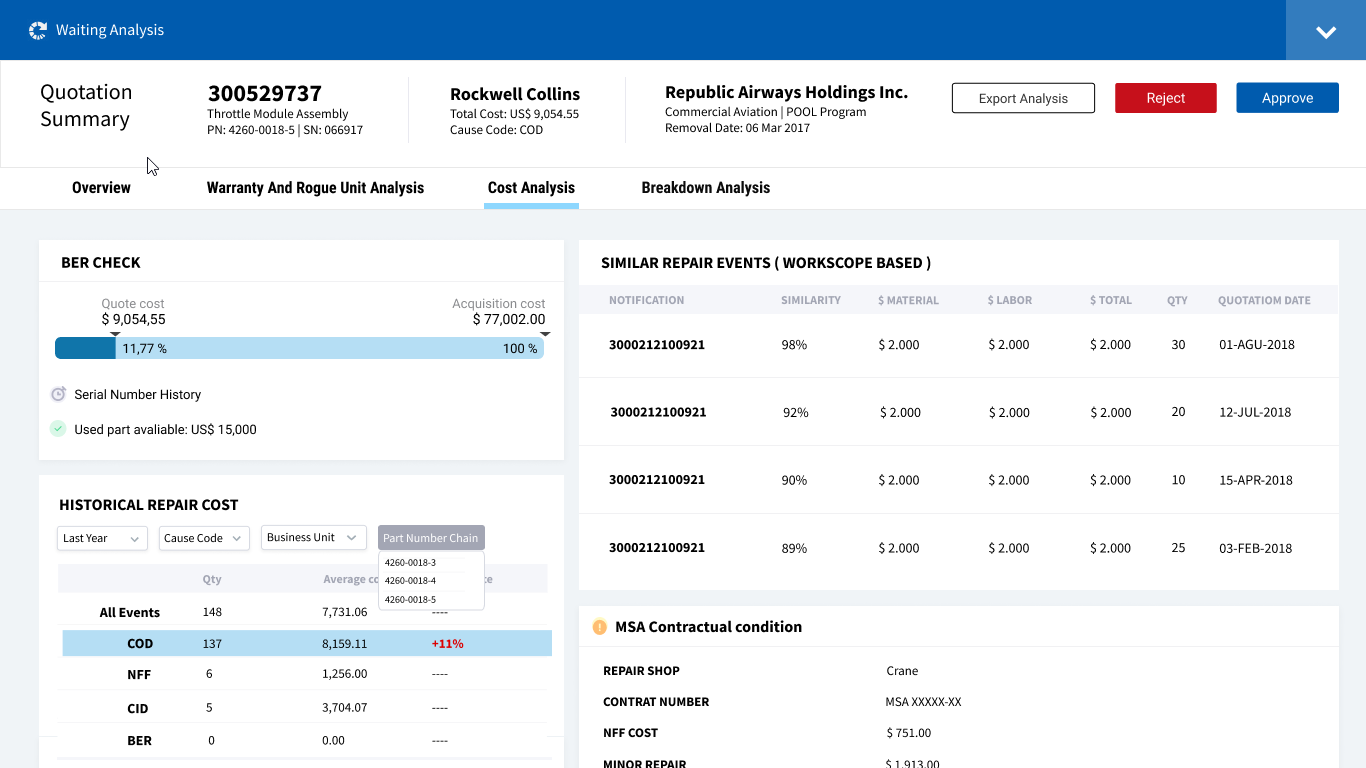The image size is (1366, 768).
Task: Click the date 12-JUL-2018
Action: pos(1255,412)
